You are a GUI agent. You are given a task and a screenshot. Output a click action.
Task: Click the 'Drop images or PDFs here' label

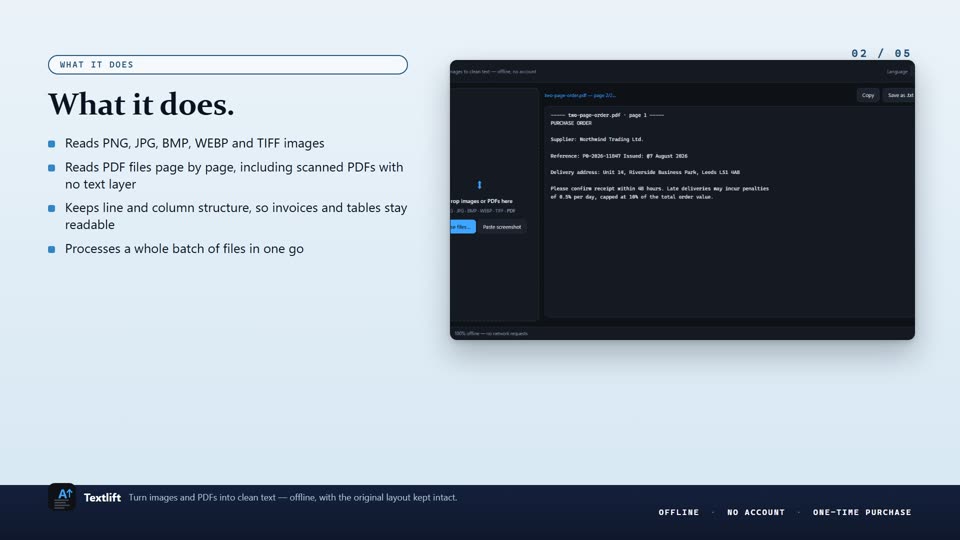point(481,201)
